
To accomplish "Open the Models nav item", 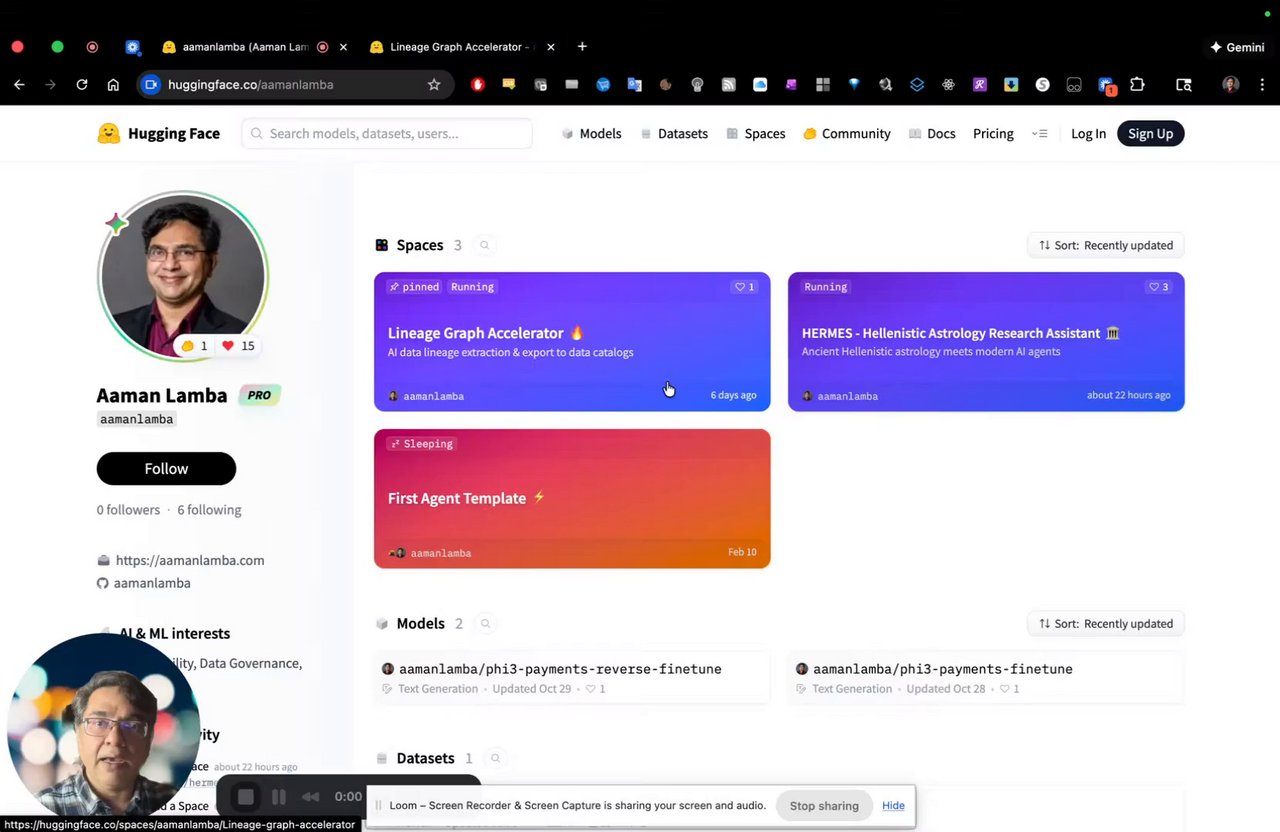I will (592, 133).
